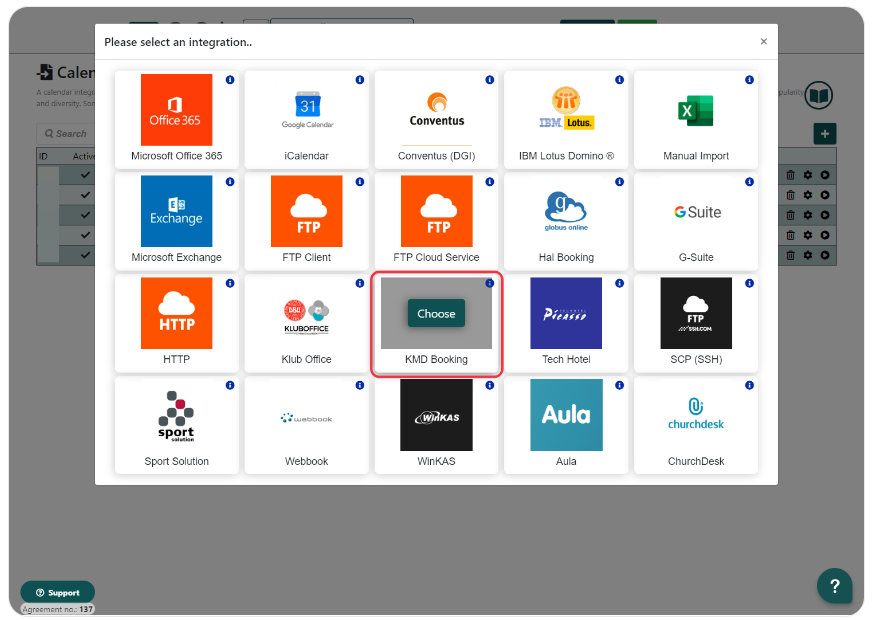
Task: Open info icon for Manual Import
Action: coord(749,80)
